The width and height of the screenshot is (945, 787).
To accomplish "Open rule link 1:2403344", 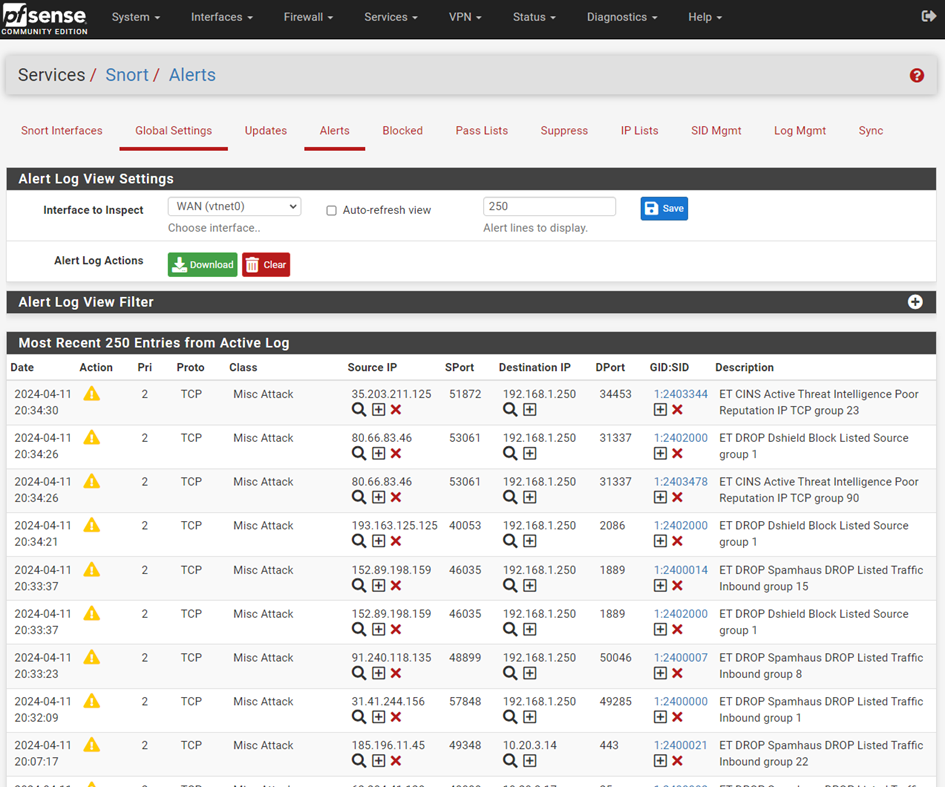I will [x=681, y=394].
